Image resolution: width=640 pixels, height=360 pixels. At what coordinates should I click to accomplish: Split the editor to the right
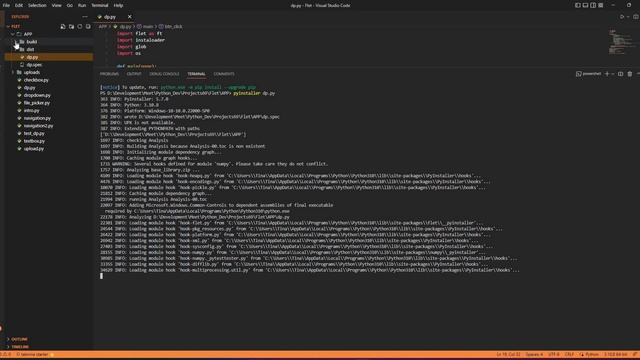click(x=636, y=17)
